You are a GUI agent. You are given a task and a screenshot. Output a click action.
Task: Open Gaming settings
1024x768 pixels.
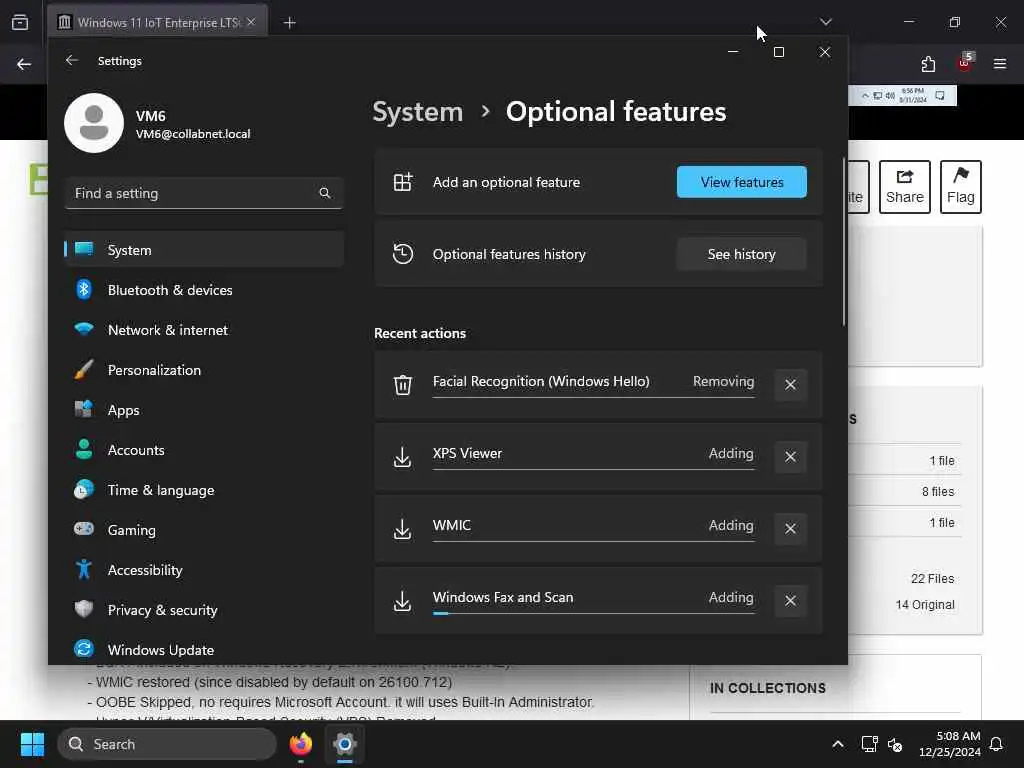(204, 530)
